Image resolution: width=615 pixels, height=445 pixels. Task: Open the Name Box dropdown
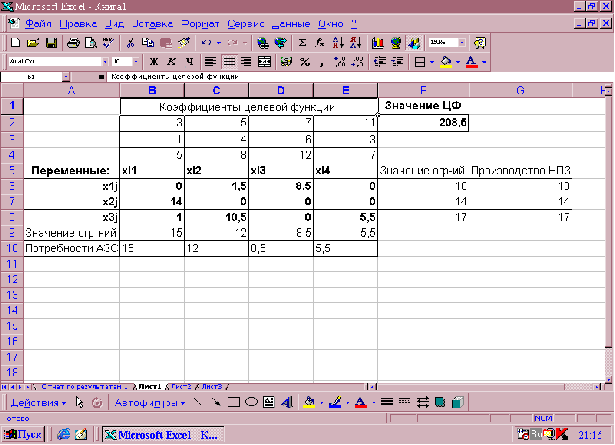tap(66, 76)
